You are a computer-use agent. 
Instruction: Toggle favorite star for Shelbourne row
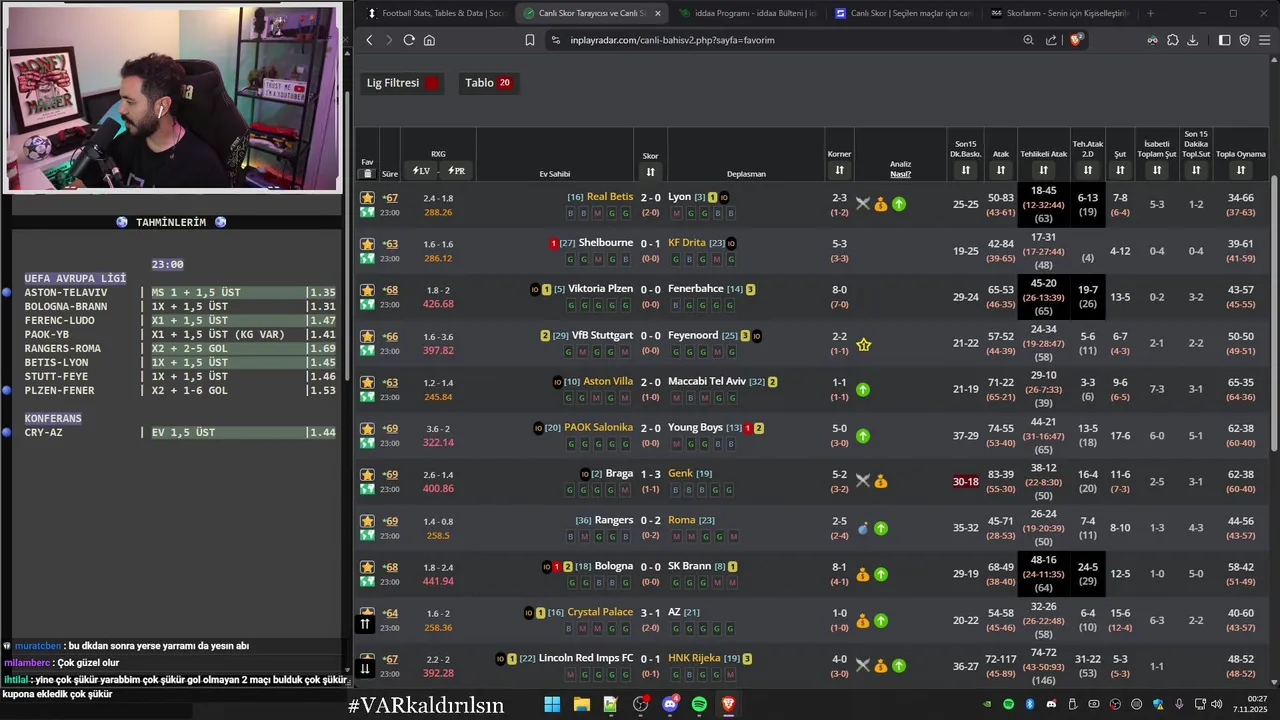click(367, 244)
